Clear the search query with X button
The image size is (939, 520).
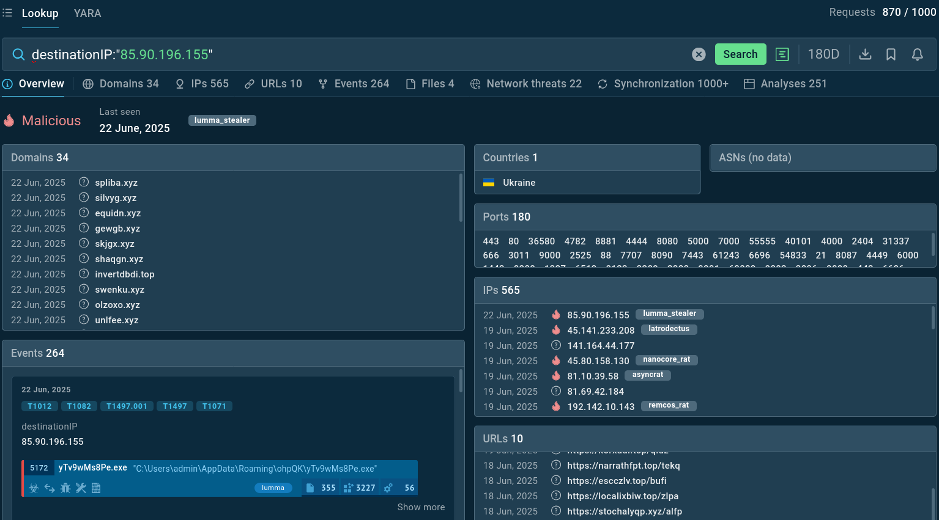coord(699,55)
